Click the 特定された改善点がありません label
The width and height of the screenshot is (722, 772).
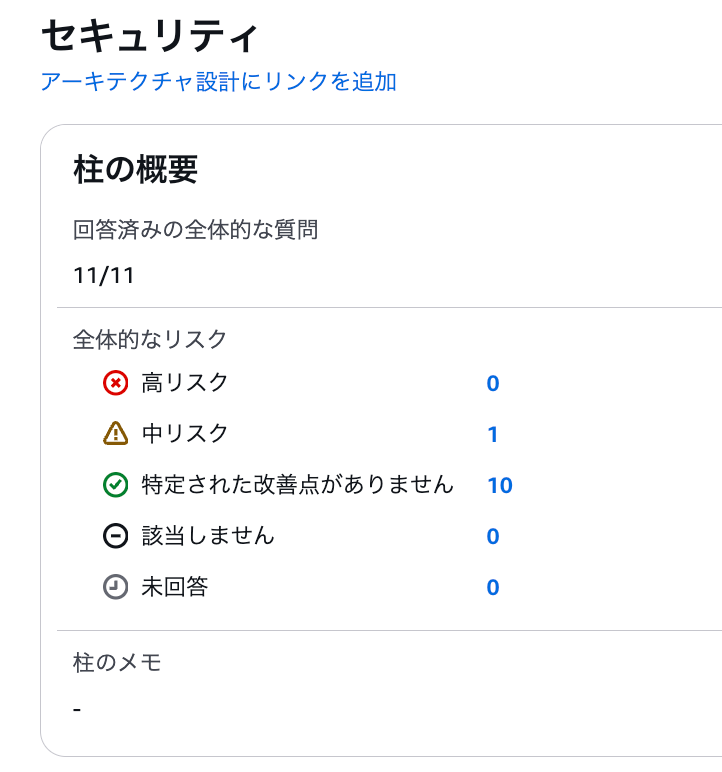297,485
